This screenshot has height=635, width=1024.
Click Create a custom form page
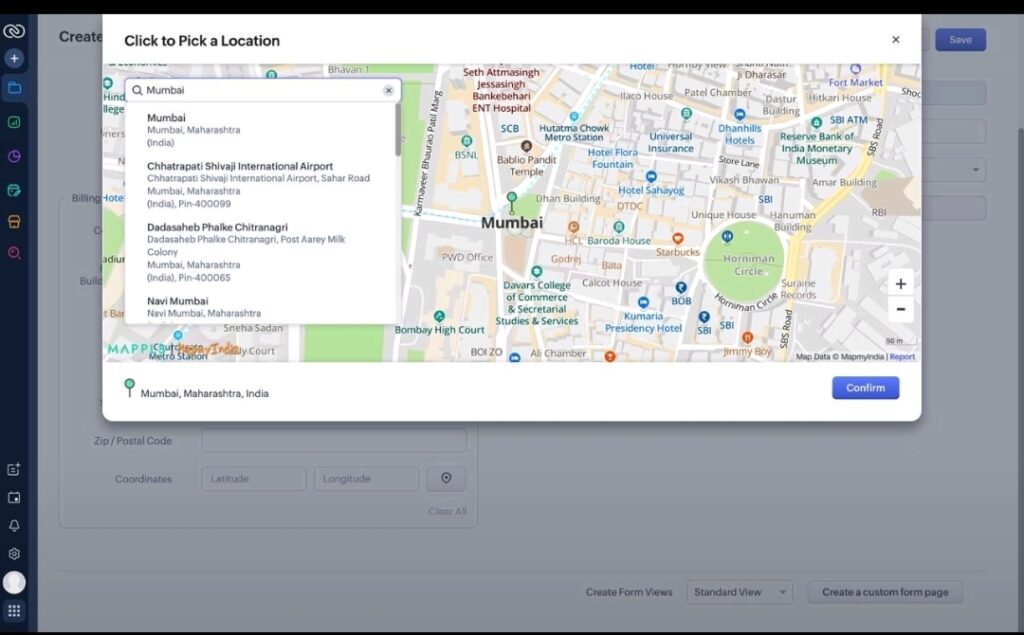tap(885, 592)
